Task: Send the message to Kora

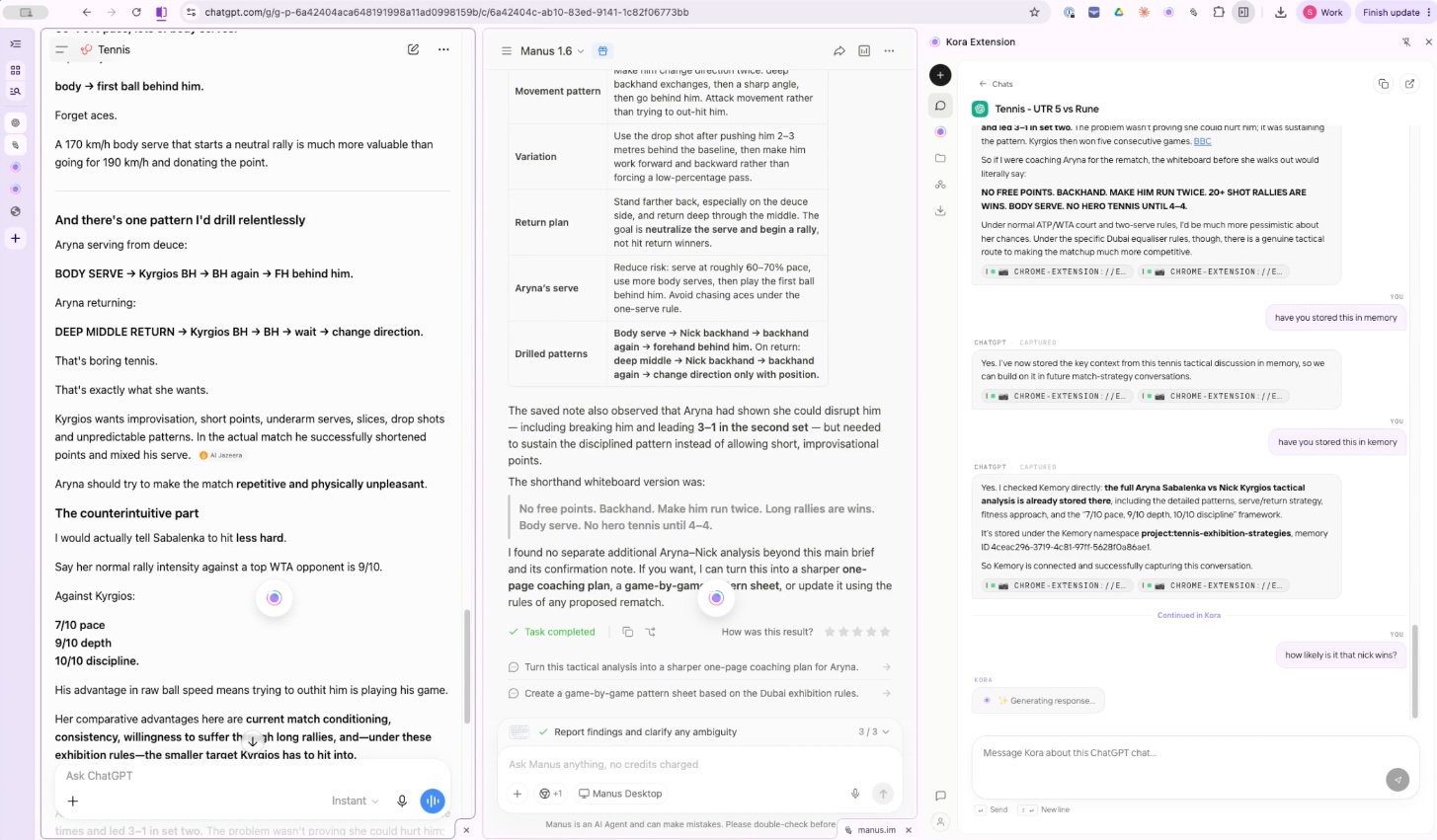Action: coord(1397,780)
